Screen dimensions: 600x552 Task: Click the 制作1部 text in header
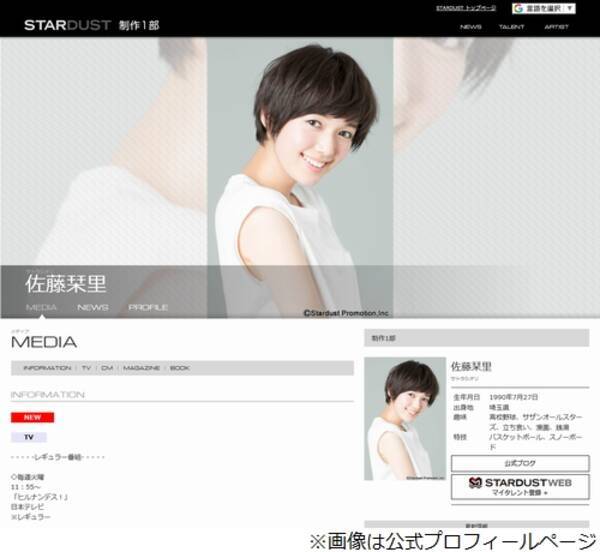139,25
